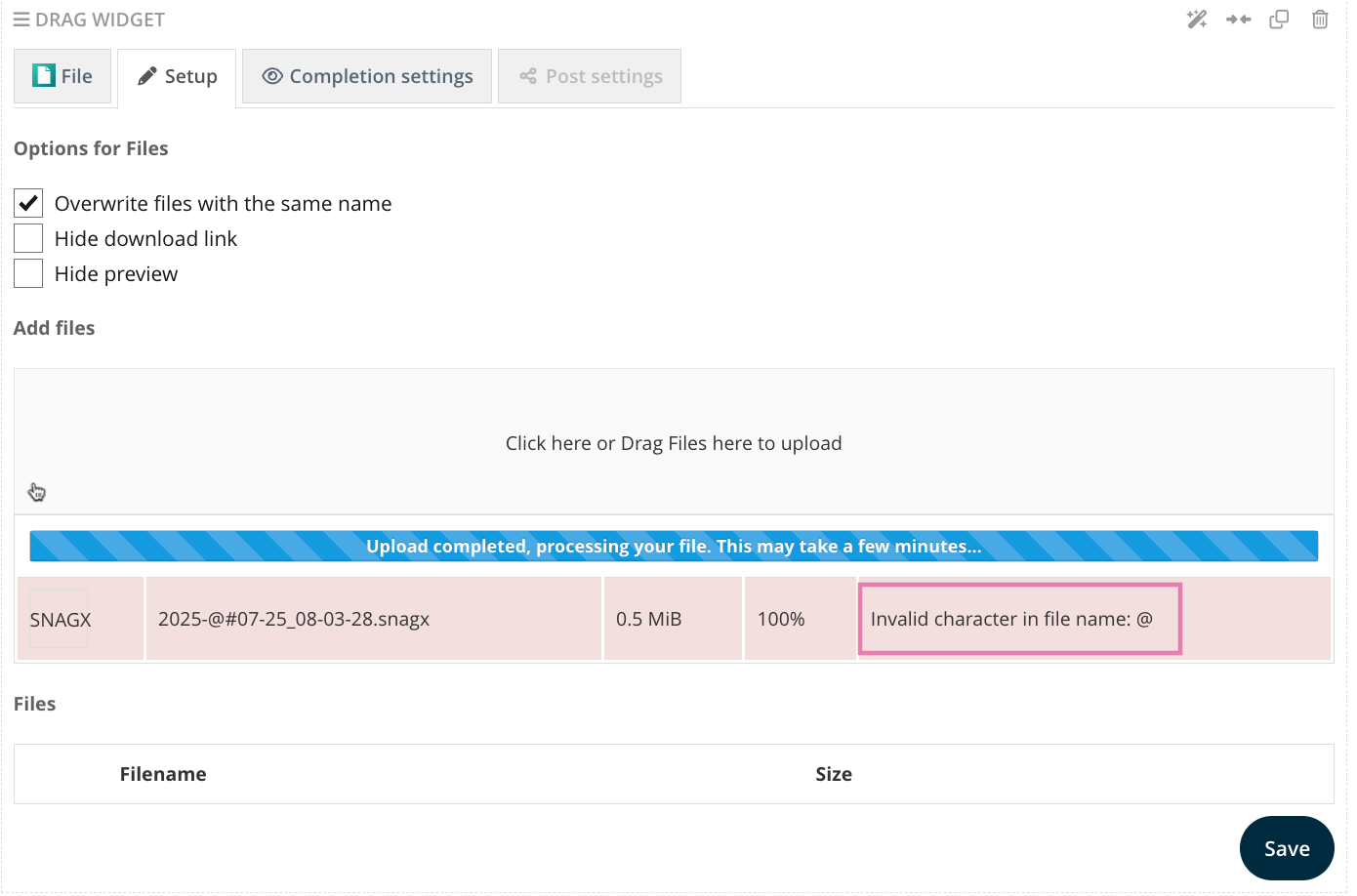Click the magic wand icon in widget header

point(1197,20)
